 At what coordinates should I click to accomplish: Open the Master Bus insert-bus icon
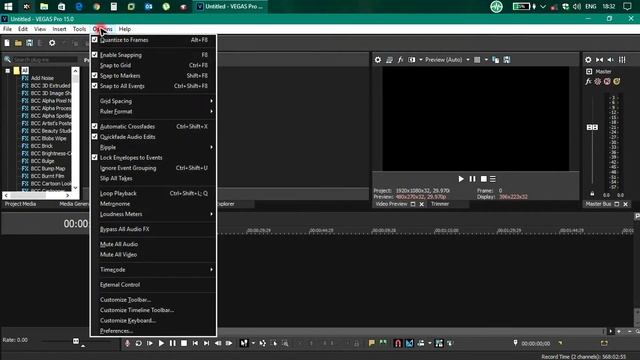pos(589,71)
